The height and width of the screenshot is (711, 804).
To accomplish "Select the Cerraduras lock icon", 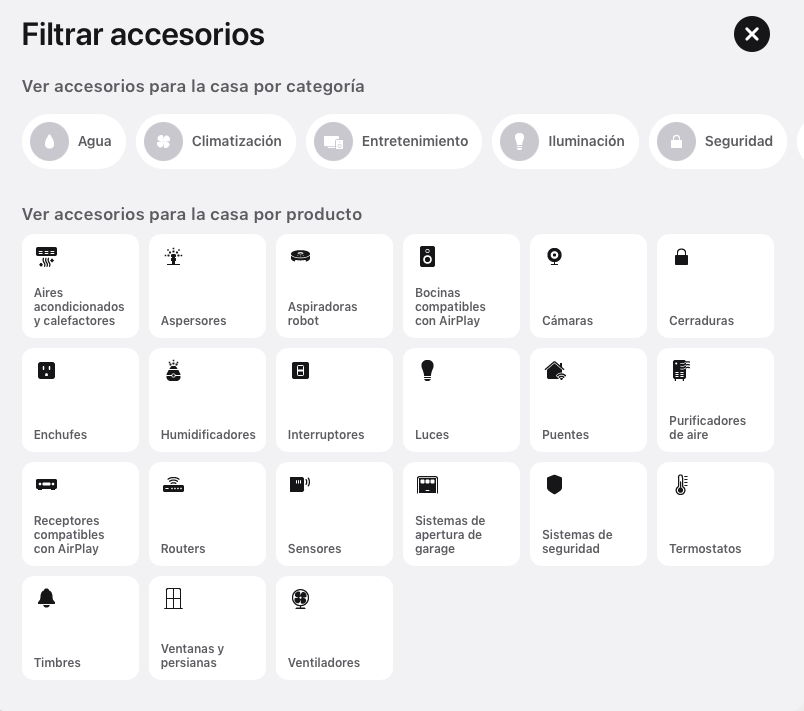I will click(715, 285).
